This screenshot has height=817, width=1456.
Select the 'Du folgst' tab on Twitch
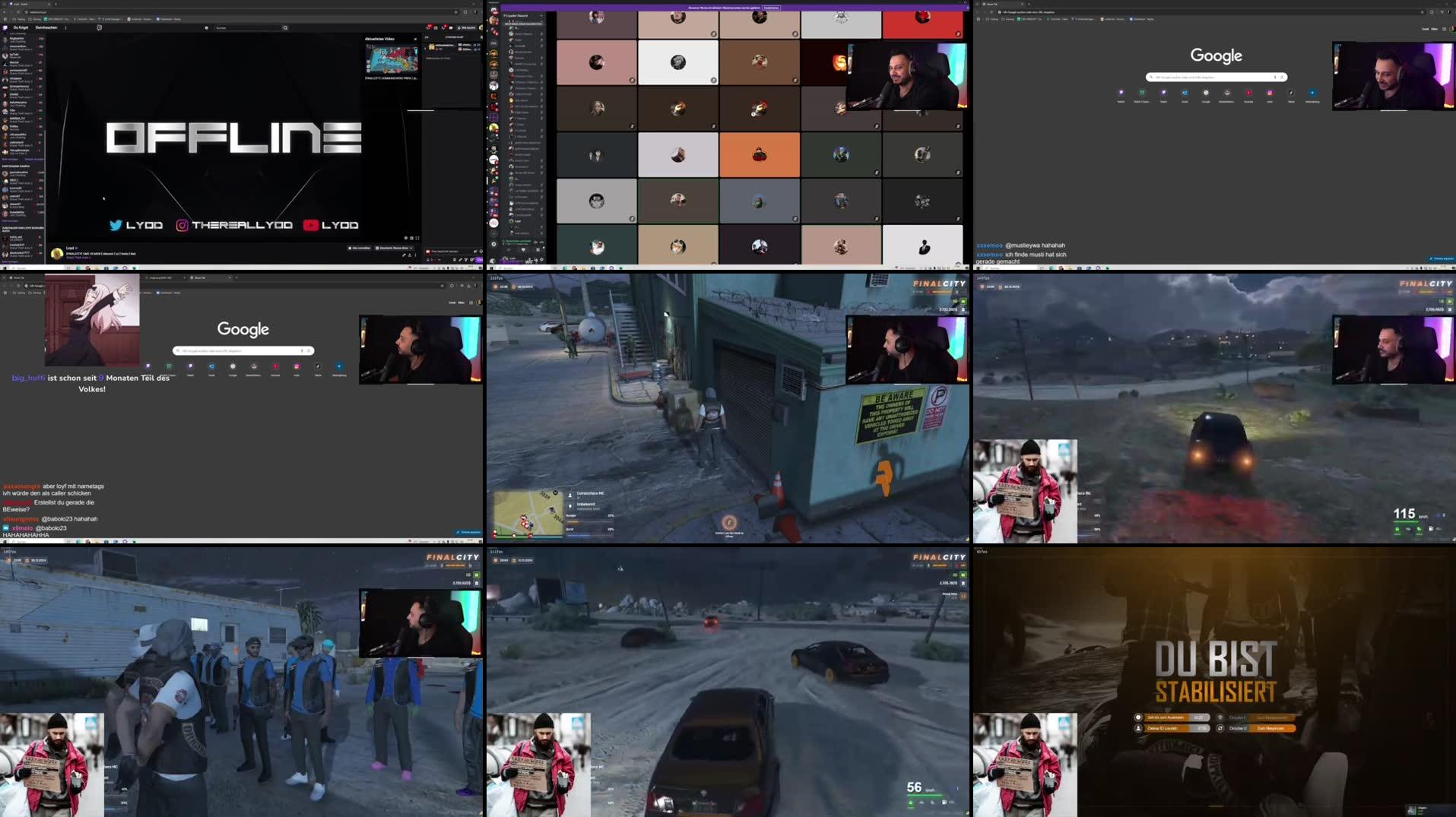[x=21, y=27]
